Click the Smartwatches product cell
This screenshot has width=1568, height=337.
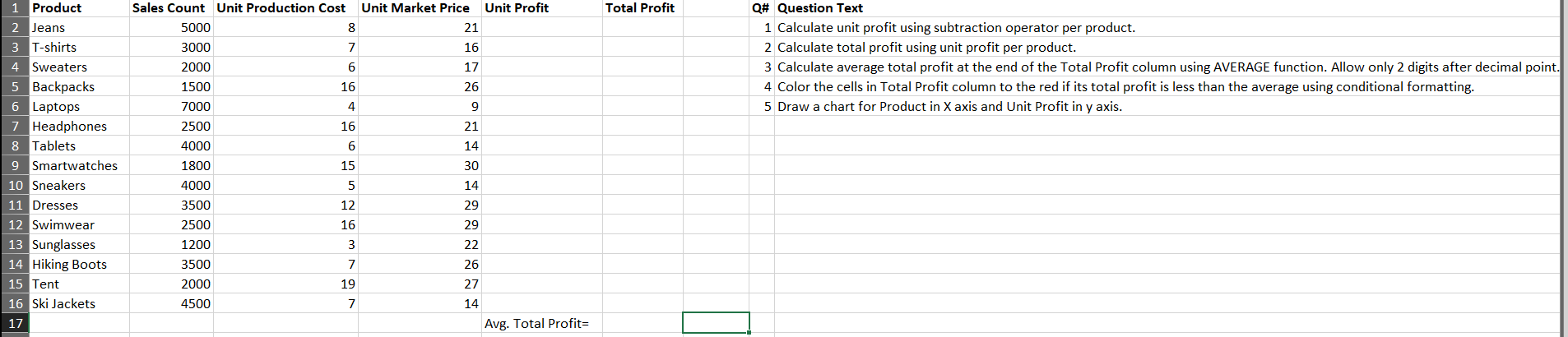pyautogui.click(x=79, y=165)
